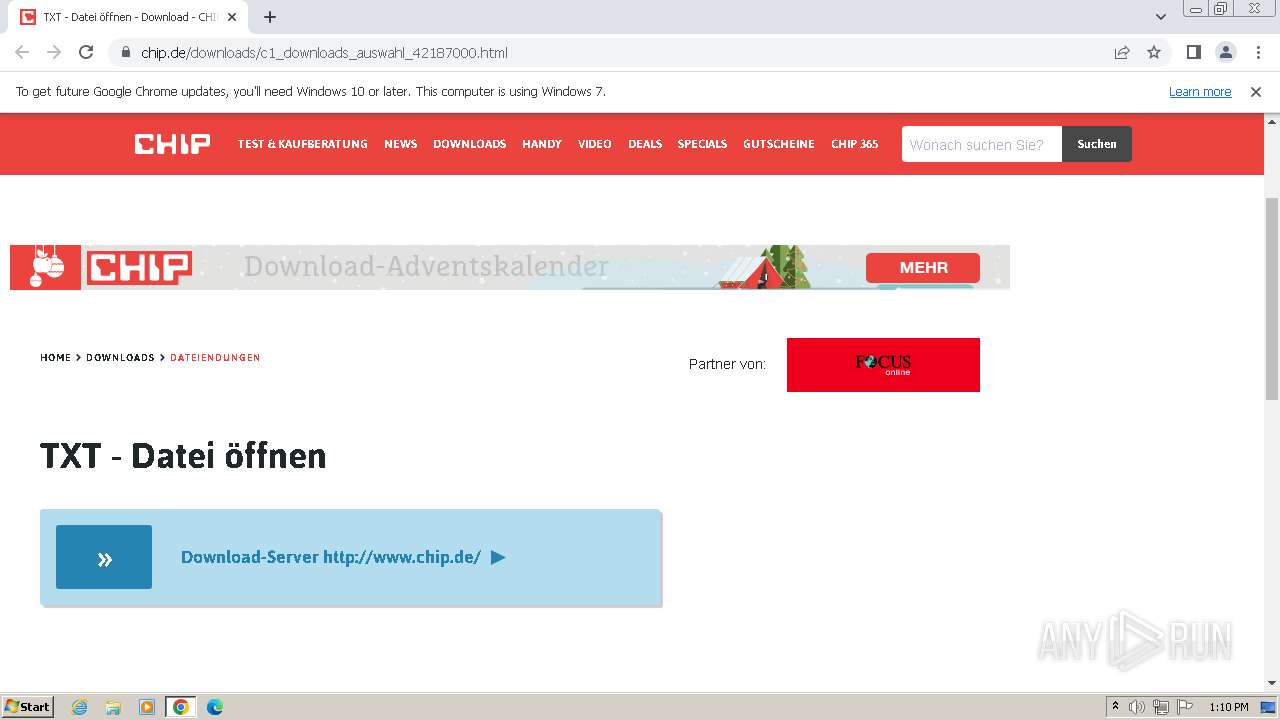Open File Explorer from the taskbar

[x=113, y=707]
